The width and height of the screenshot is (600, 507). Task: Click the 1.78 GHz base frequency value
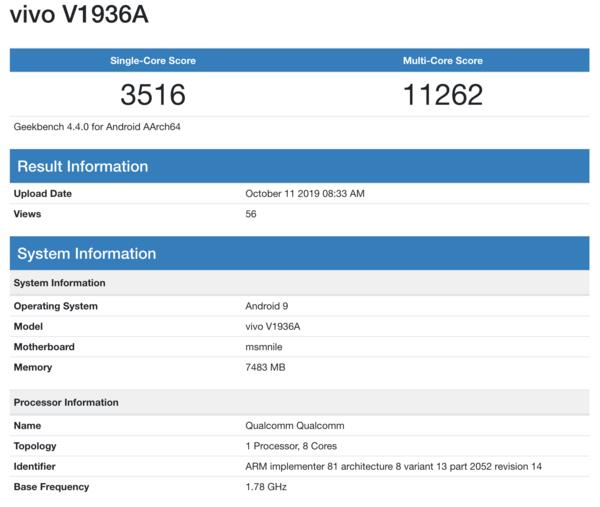(x=265, y=487)
